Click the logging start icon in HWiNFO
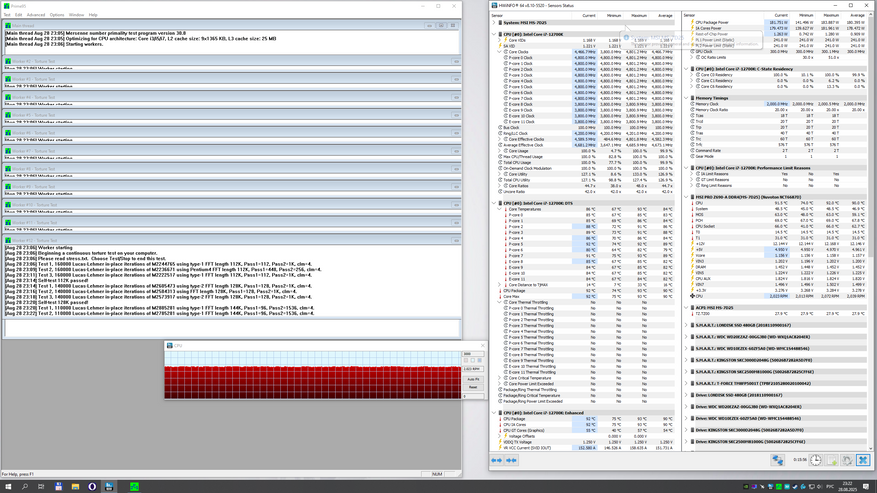 click(833, 460)
